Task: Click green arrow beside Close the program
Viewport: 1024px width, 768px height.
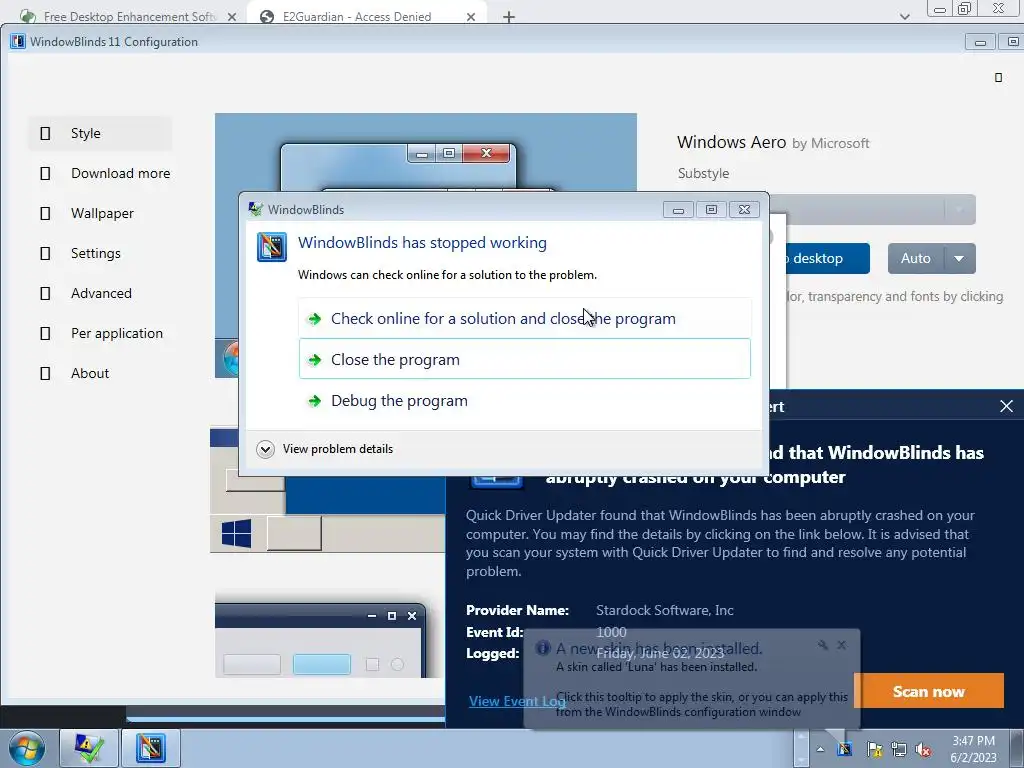Action: point(314,360)
